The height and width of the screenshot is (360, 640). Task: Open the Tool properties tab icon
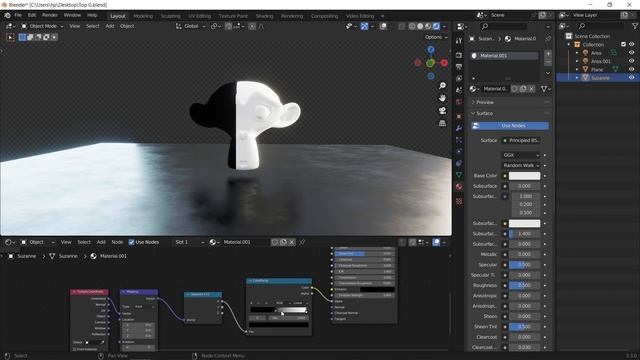pos(459,41)
